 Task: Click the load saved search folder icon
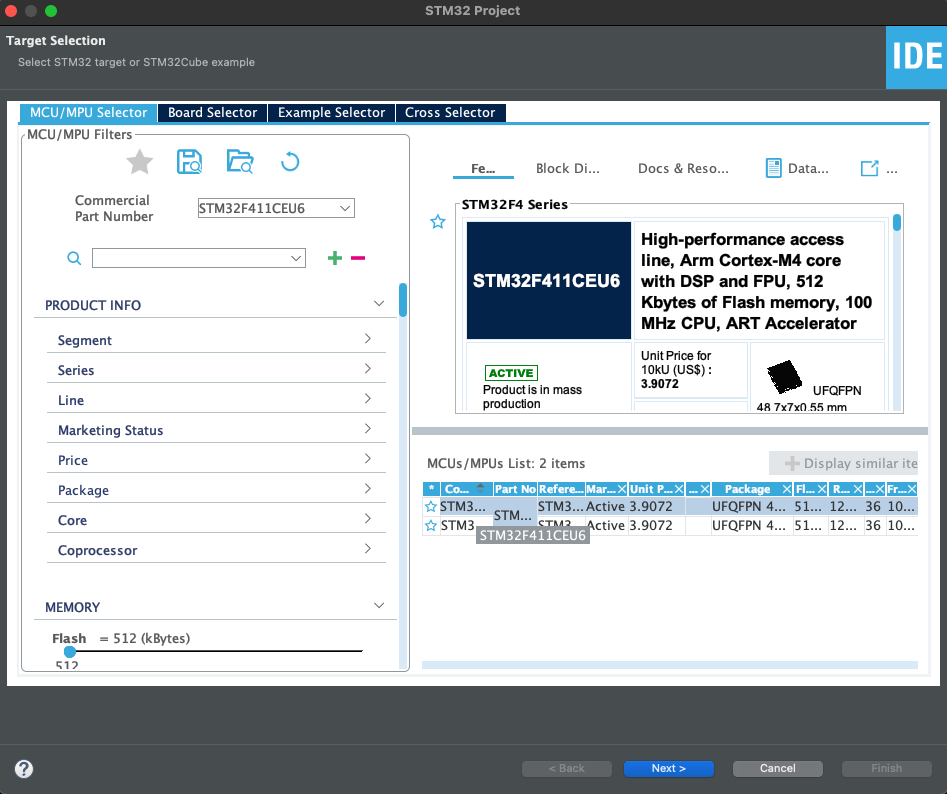pos(240,161)
